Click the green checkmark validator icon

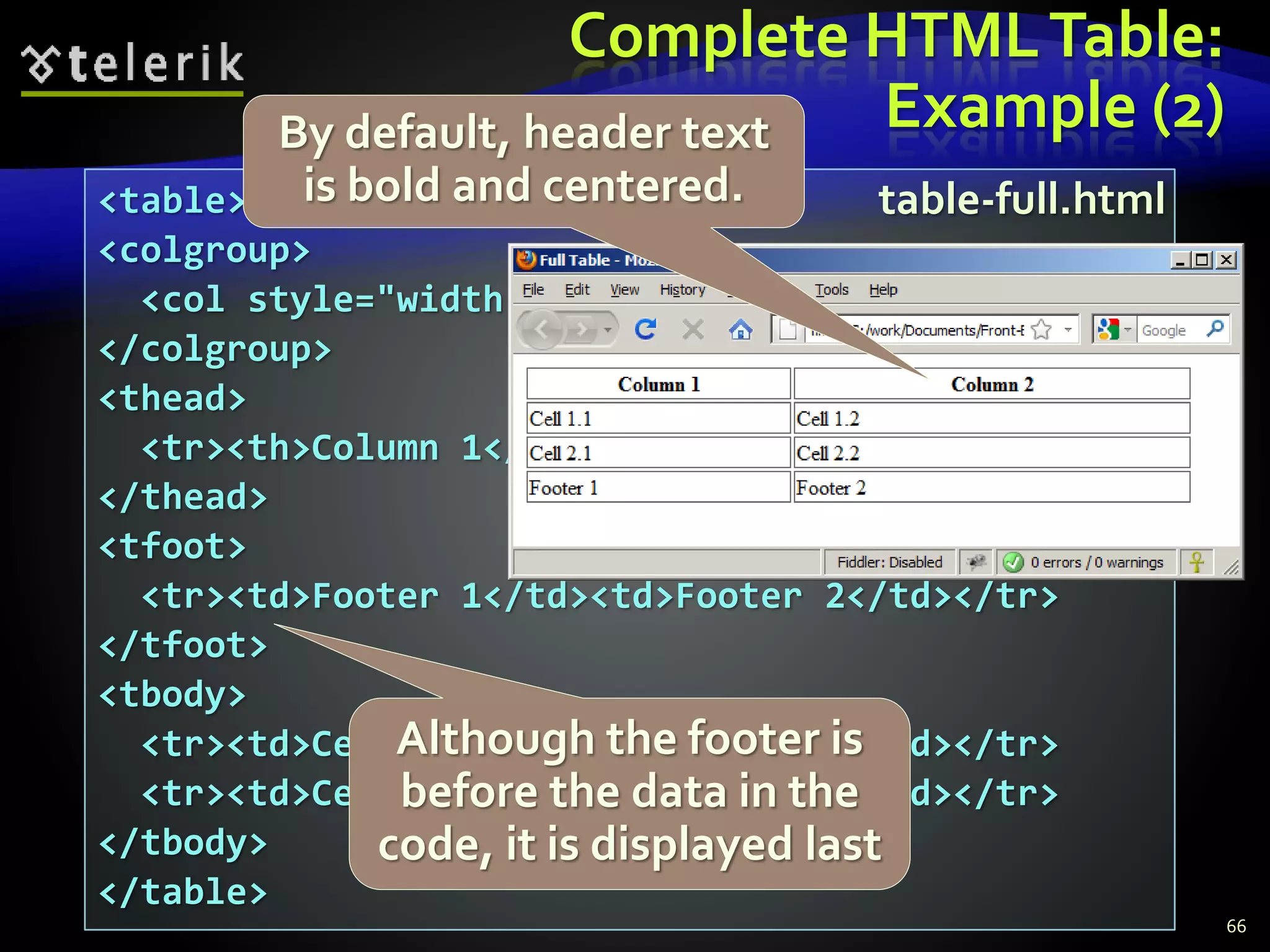1013,562
